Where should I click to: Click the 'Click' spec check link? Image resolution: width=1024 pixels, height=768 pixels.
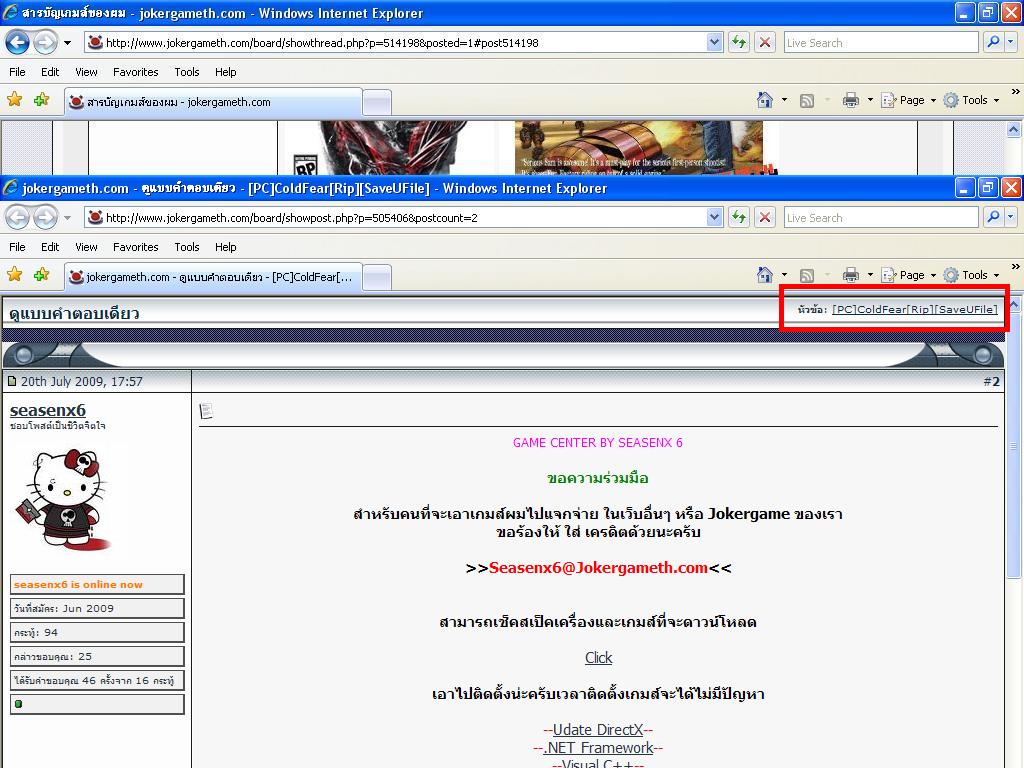[598, 658]
